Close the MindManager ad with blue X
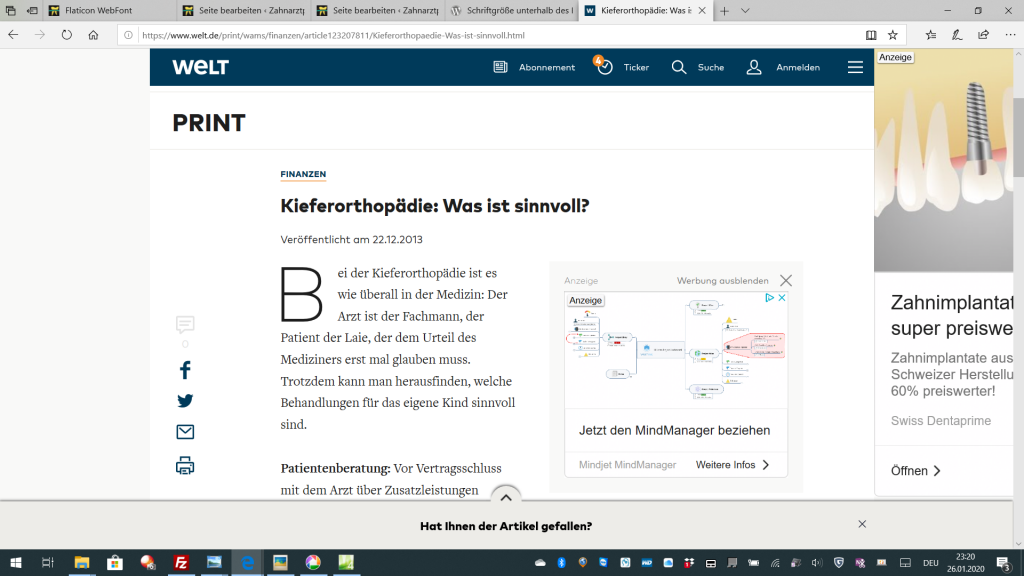Screen dimensions: 1024x576 pyautogui.click(x=782, y=298)
